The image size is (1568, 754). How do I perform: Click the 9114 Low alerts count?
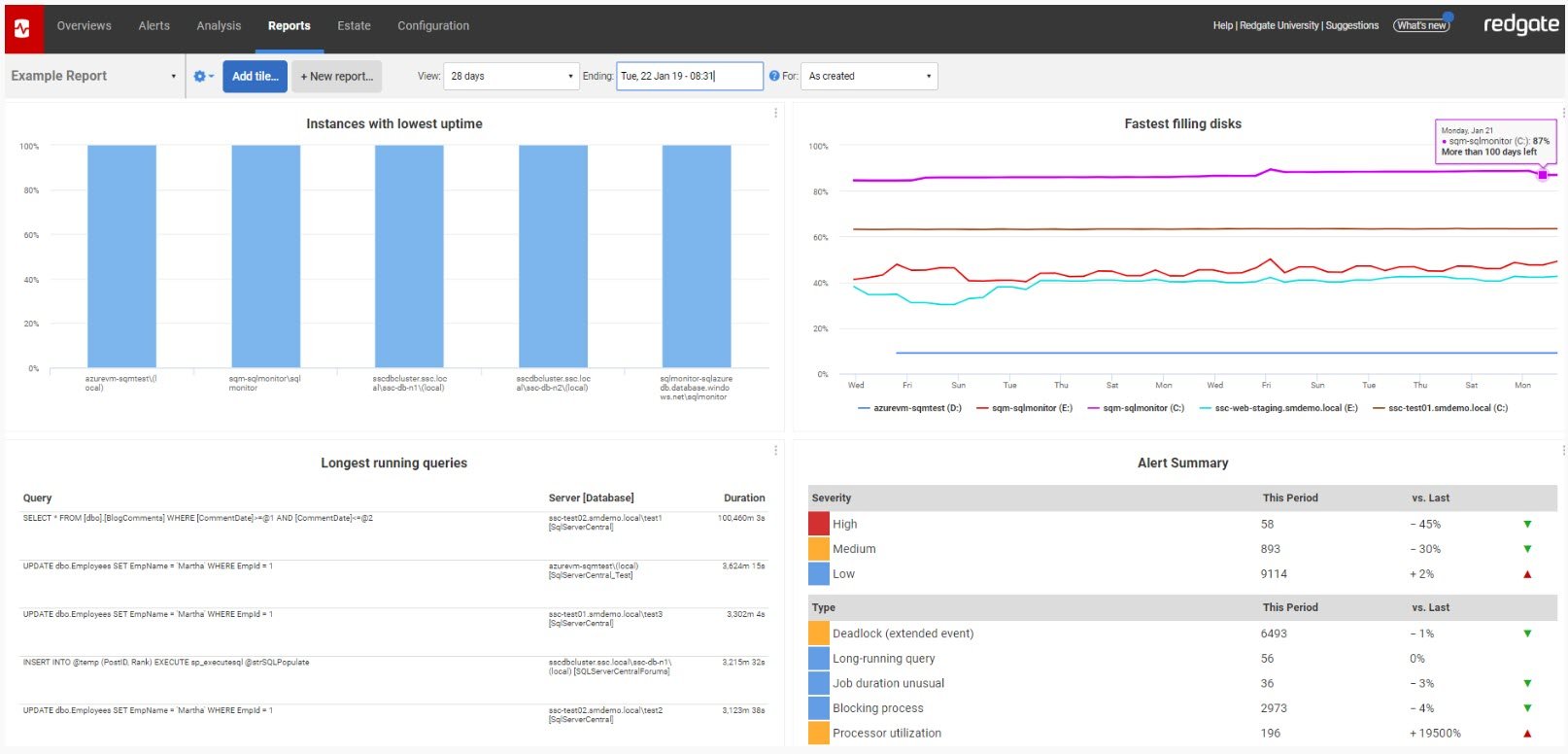[1274, 574]
